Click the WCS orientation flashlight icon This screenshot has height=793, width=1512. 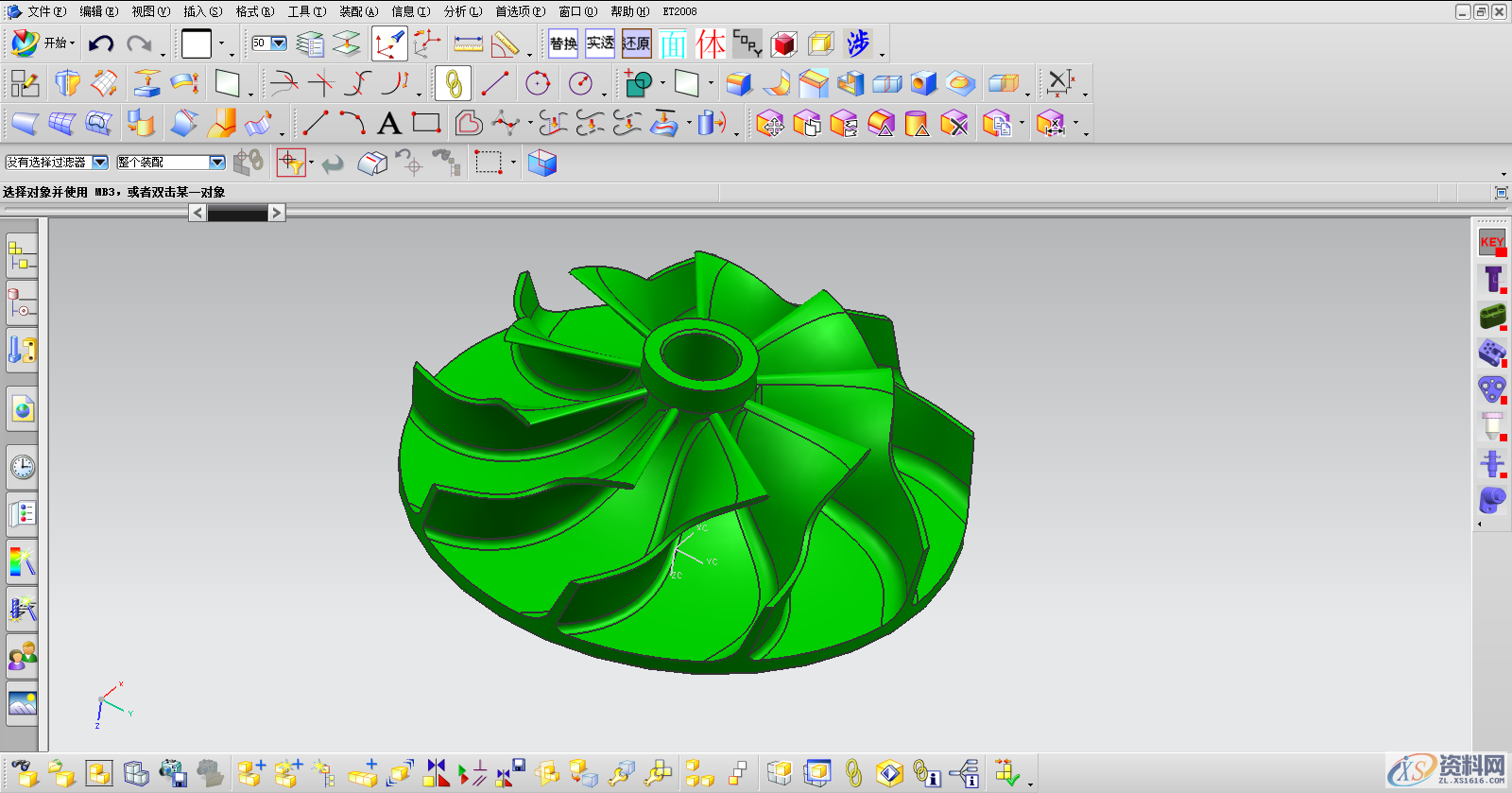388,43
